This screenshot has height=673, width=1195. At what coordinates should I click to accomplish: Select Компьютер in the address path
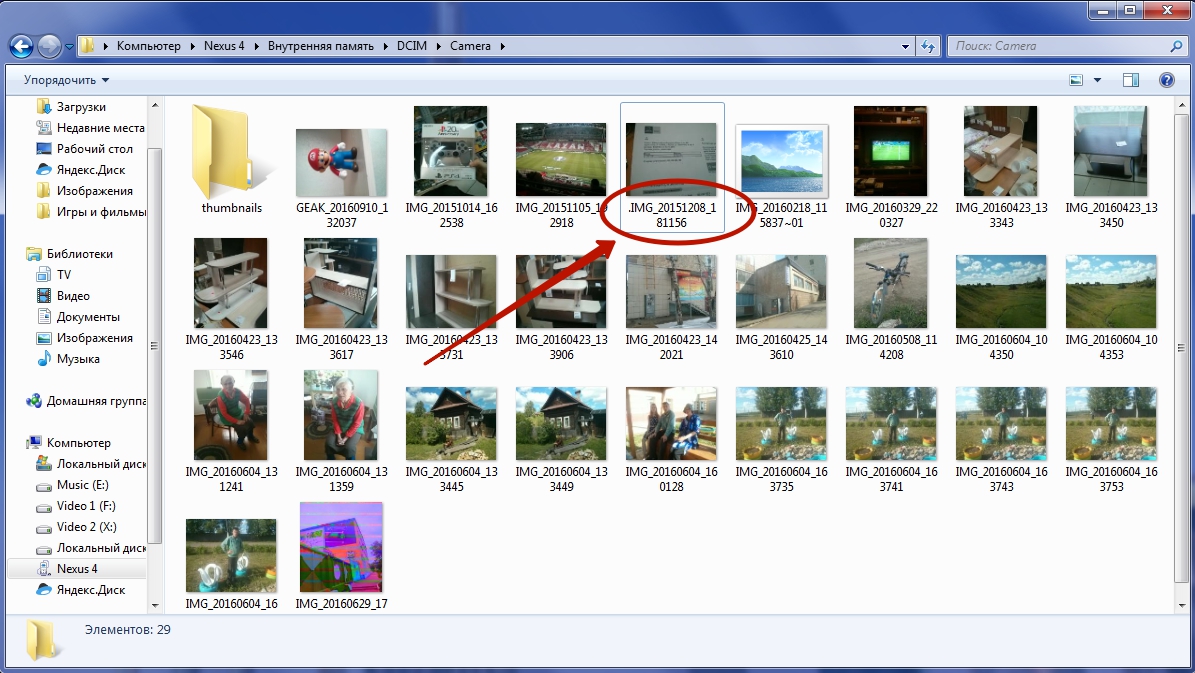[149, 46]
